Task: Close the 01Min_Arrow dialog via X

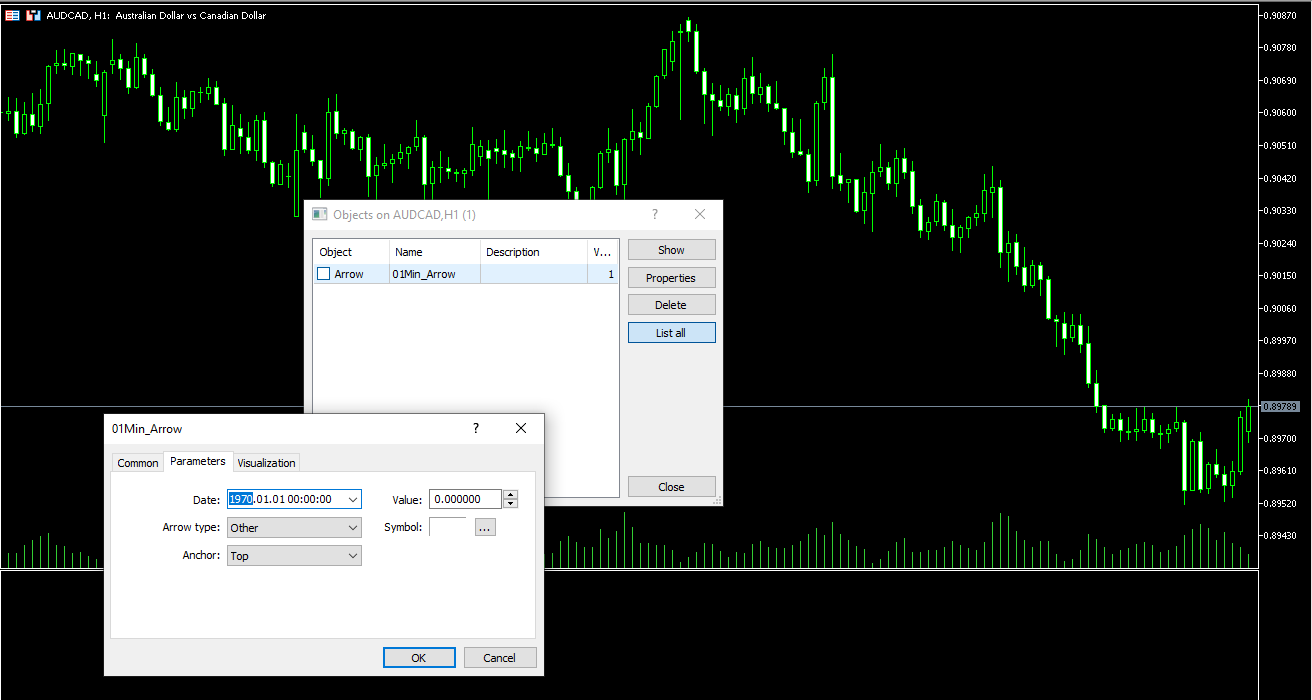Action: (520, 428)
